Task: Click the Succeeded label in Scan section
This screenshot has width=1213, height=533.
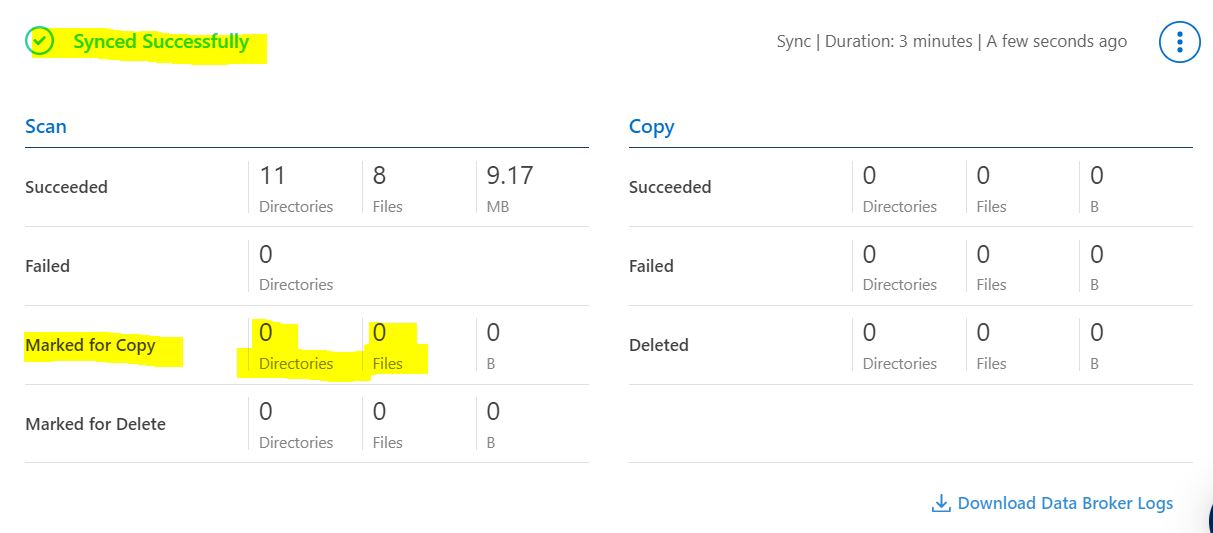Action: point(66,187)
